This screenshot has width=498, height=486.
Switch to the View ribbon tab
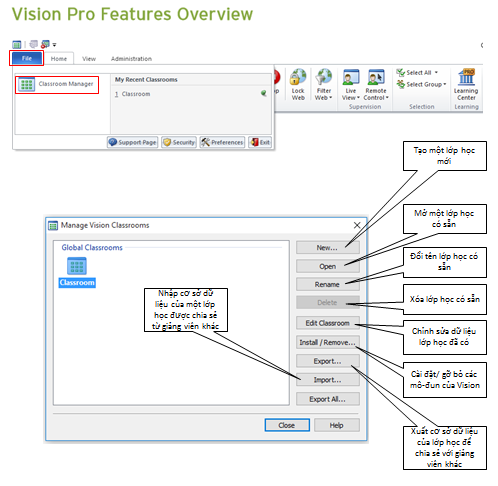tap(89, 59)
